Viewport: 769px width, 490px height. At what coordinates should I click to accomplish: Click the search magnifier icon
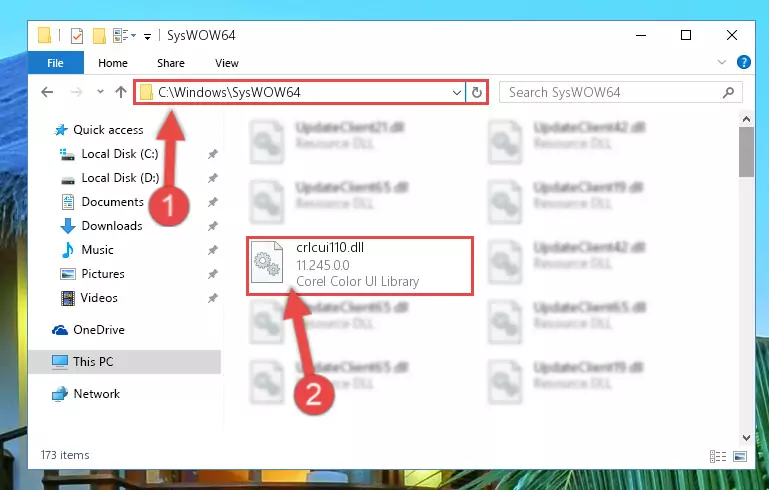point(728,92)
